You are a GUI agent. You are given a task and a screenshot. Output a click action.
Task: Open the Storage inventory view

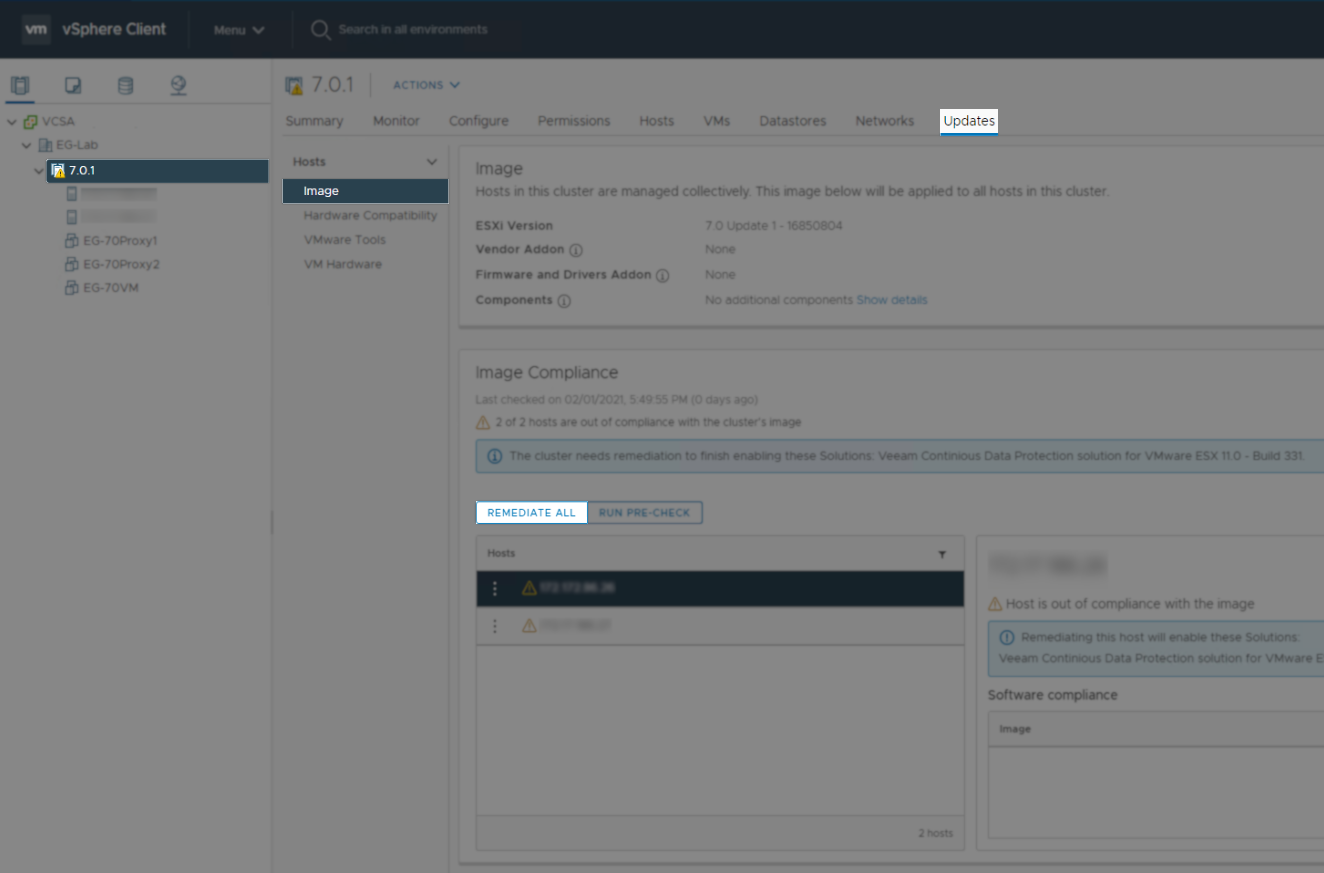tap(125, 85)
